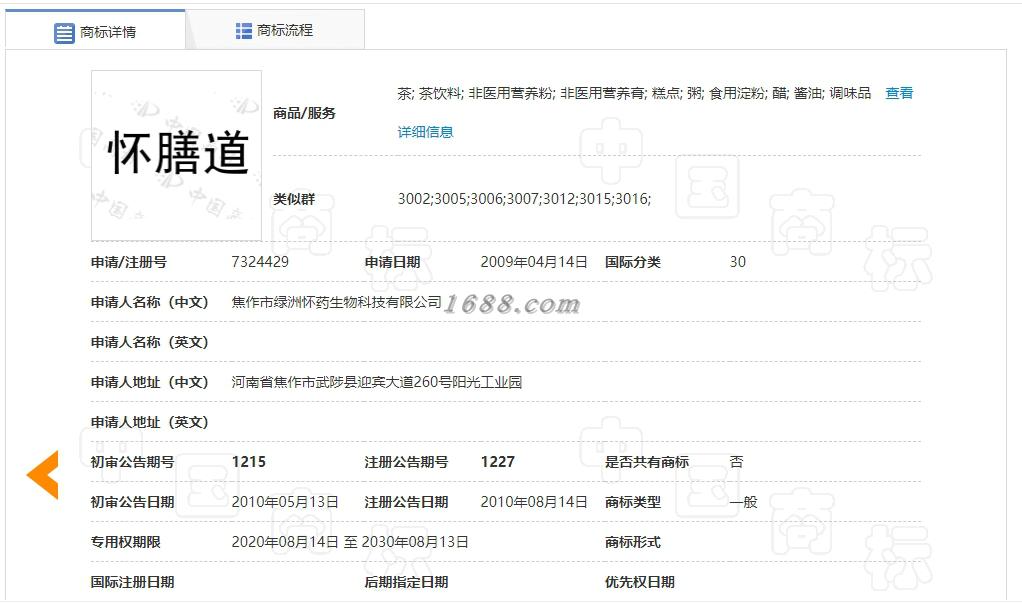Select registration announcement date 2010年08月14日
Screen dimensions: 1022x604
coord(534,502)
